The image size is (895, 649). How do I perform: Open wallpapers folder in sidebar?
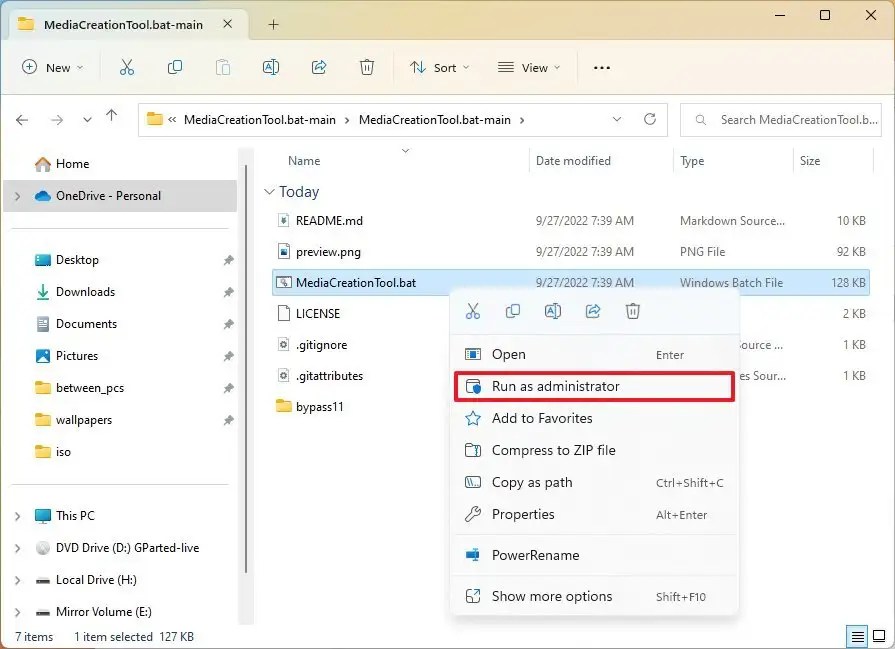84,420
